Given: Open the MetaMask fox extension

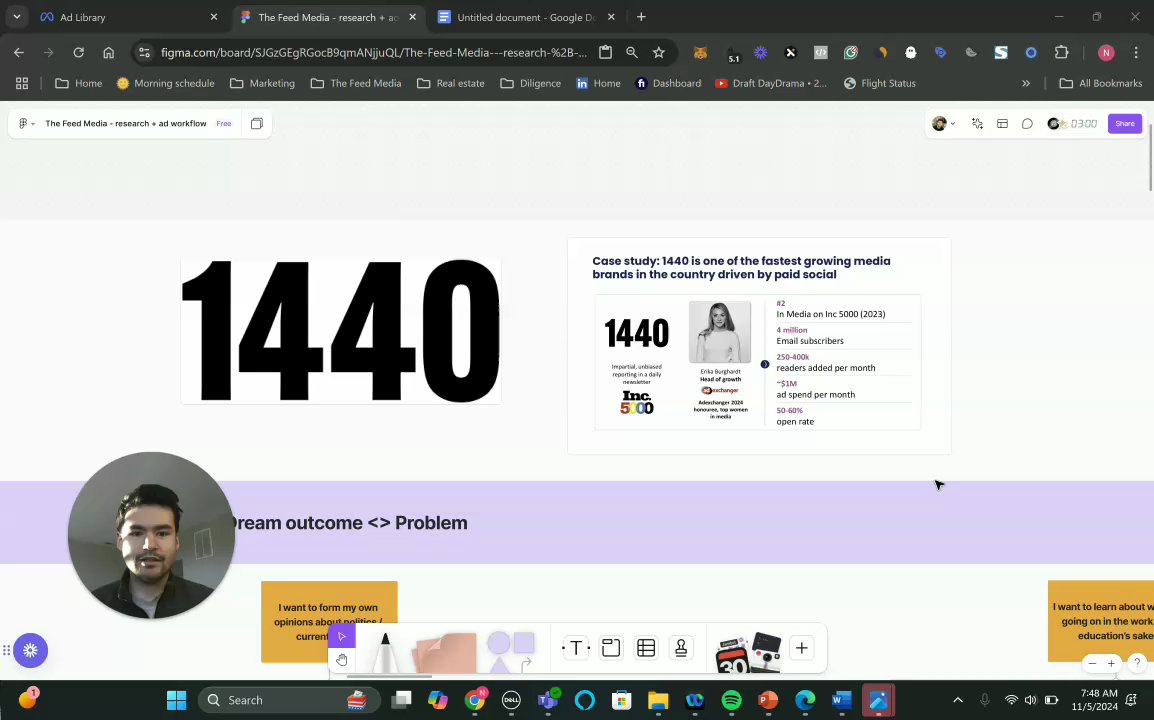Looking at the screenshot, I should (x=701, y=52).
